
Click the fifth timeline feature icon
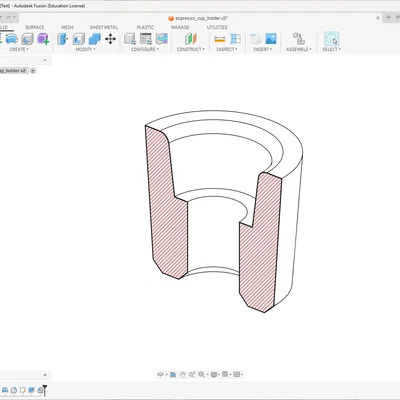coord(40,390)
